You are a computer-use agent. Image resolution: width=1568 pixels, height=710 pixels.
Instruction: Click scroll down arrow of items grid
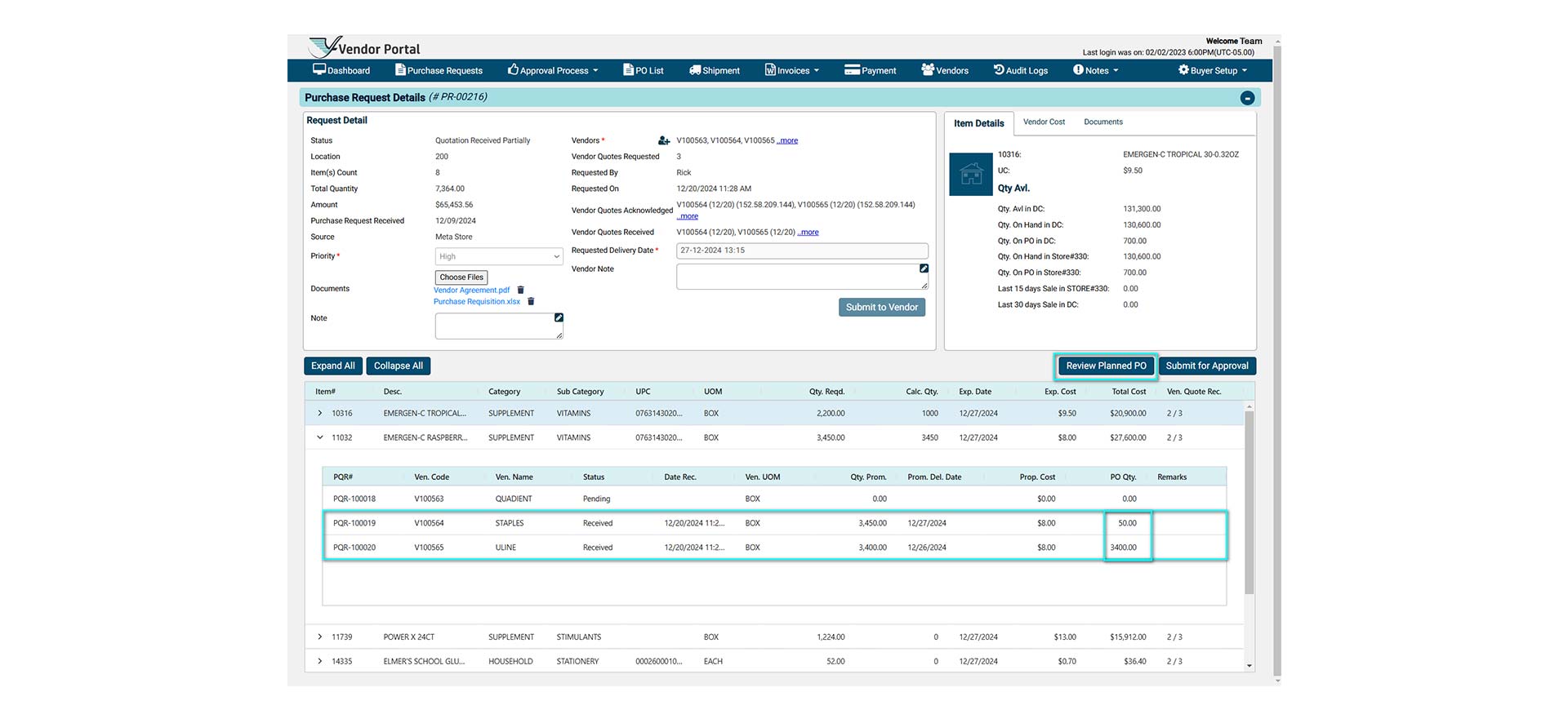pos(1249,666)
